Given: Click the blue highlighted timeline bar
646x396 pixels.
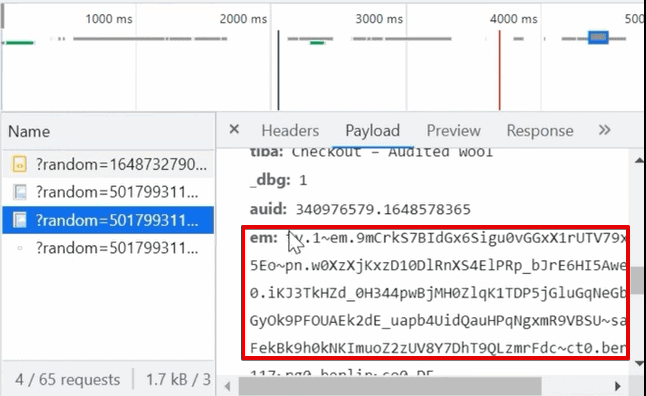Looking at the screenshot, I should 598,37.
